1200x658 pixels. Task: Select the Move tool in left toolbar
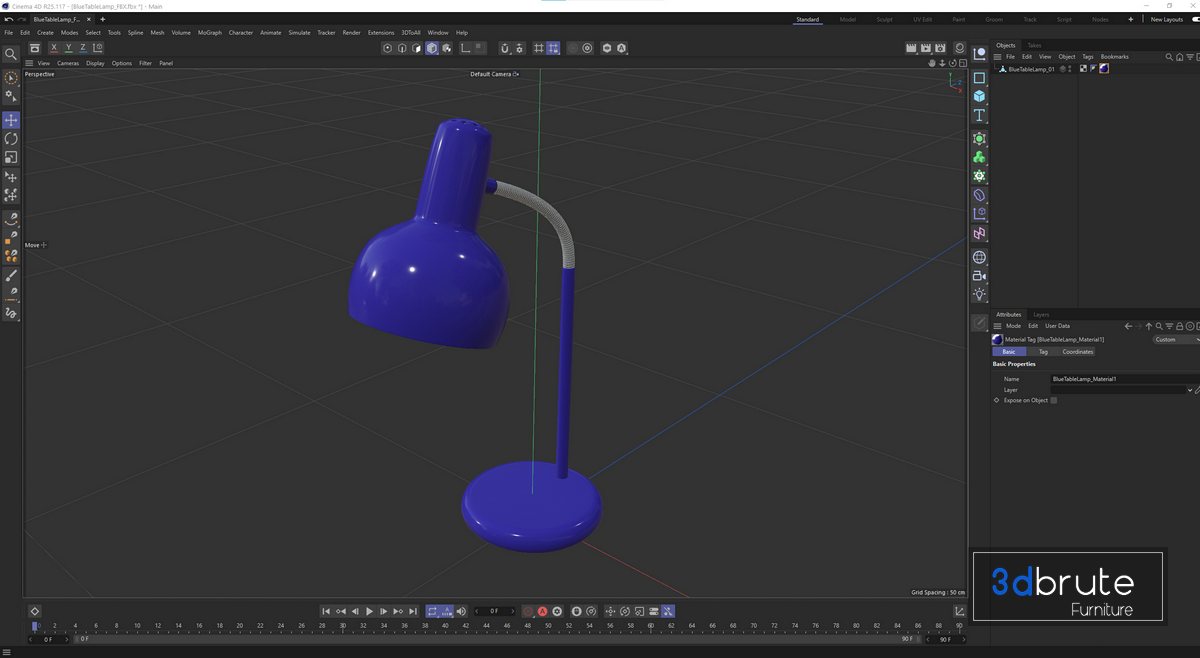tap(11, 120)
